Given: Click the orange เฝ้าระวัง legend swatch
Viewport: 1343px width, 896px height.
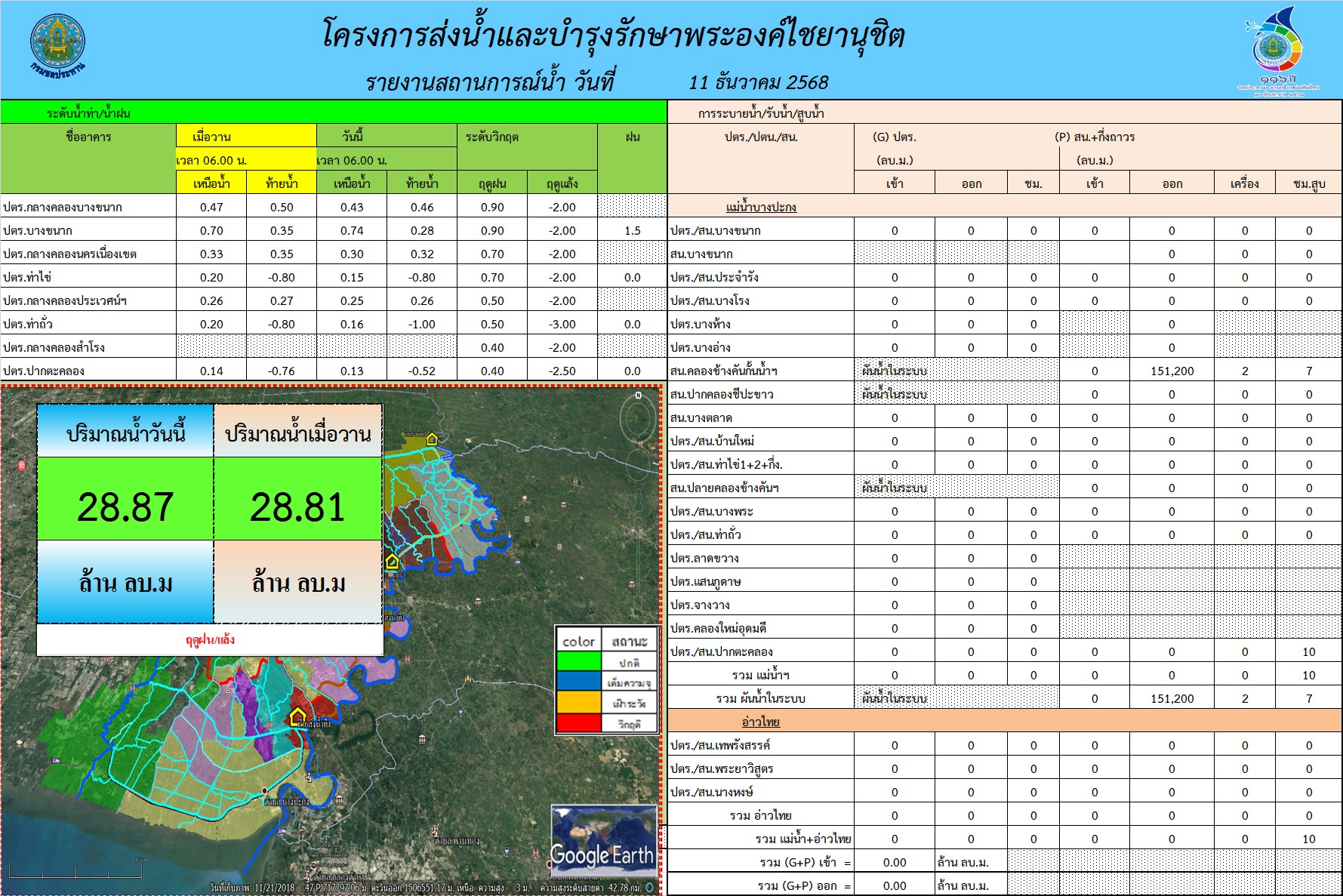Looking at the screenshot, I should [x=579, y=703].
